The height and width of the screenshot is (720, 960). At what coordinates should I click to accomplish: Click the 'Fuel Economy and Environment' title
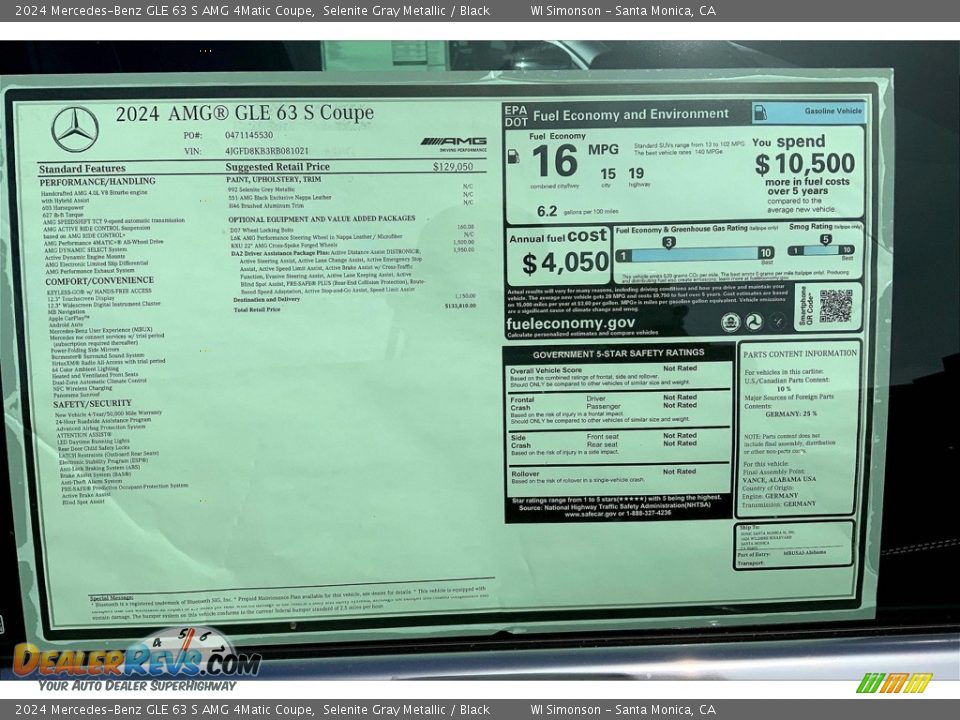pyautogui.click(x=631, y=114)
